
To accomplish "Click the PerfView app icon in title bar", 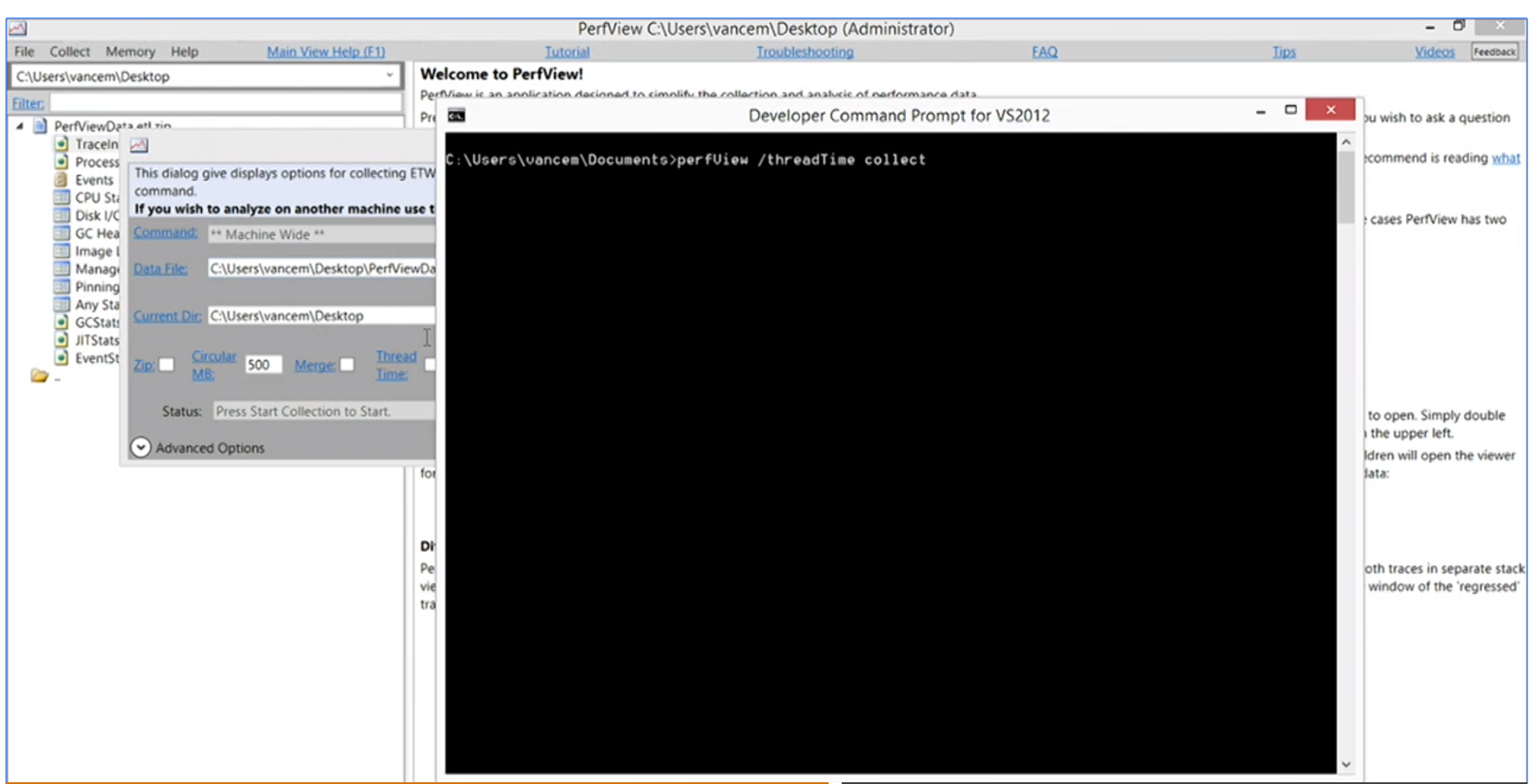I will (17, 29).
